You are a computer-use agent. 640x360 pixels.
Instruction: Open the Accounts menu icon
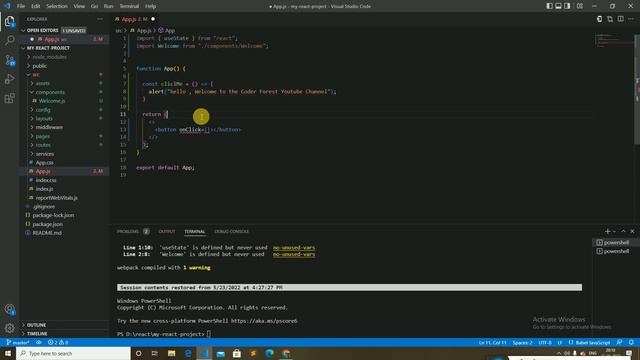click(9, 309)
